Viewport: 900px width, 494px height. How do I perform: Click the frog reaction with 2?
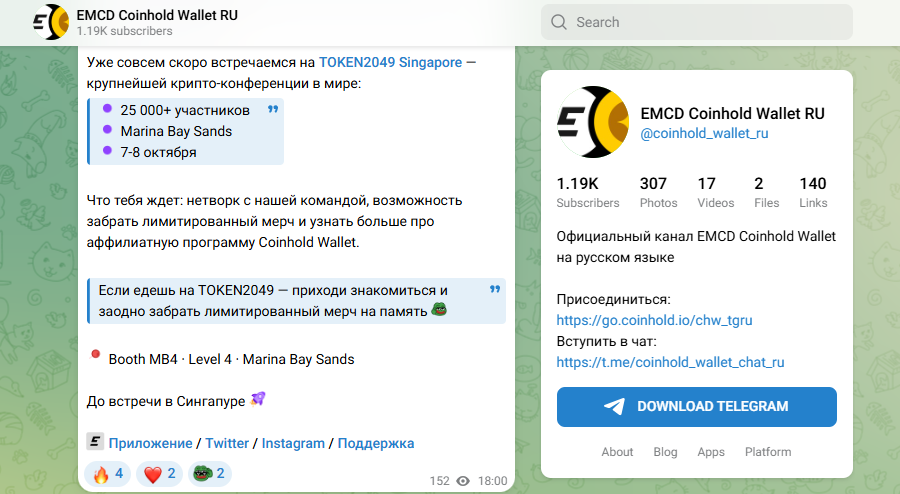(210, 474)
